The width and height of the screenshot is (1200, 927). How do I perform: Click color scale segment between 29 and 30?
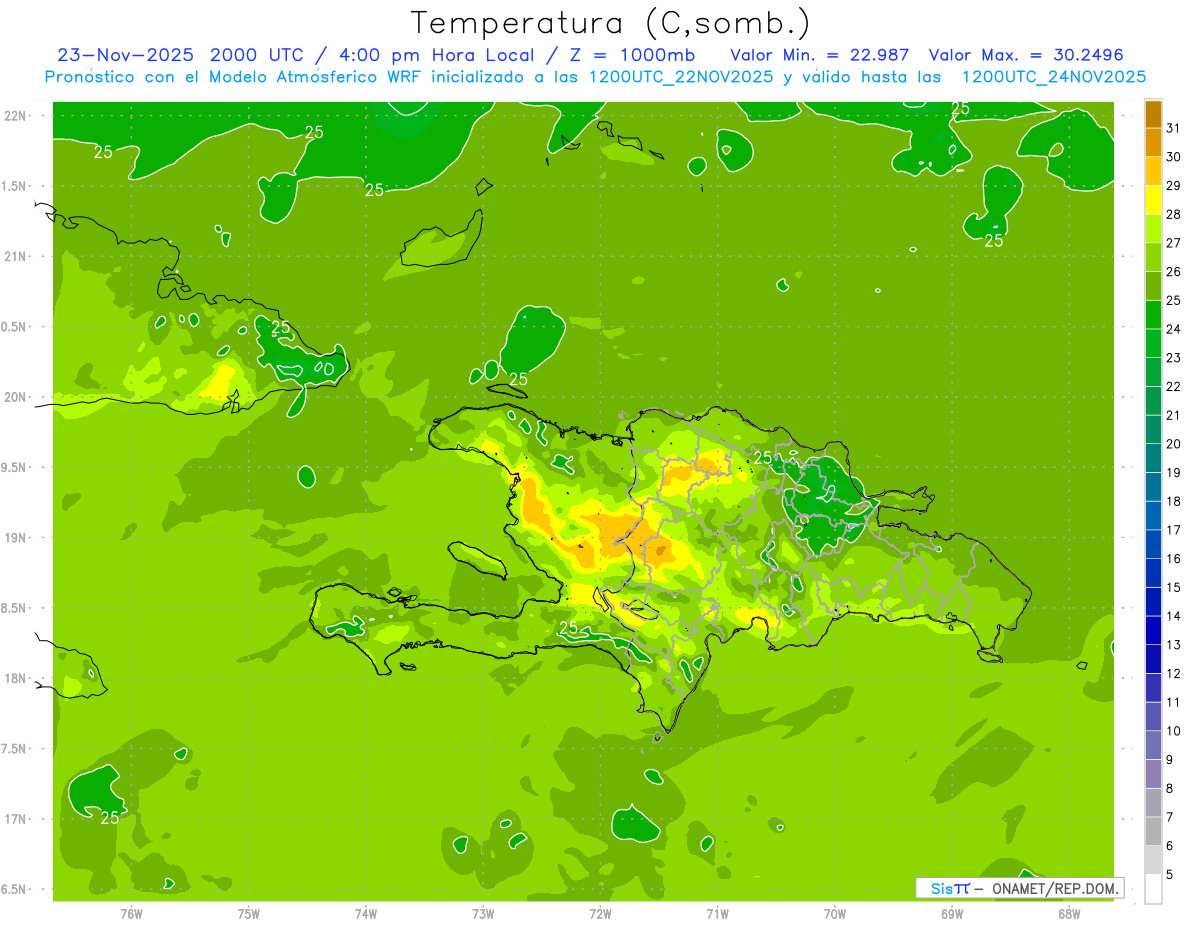[1153, 171]
